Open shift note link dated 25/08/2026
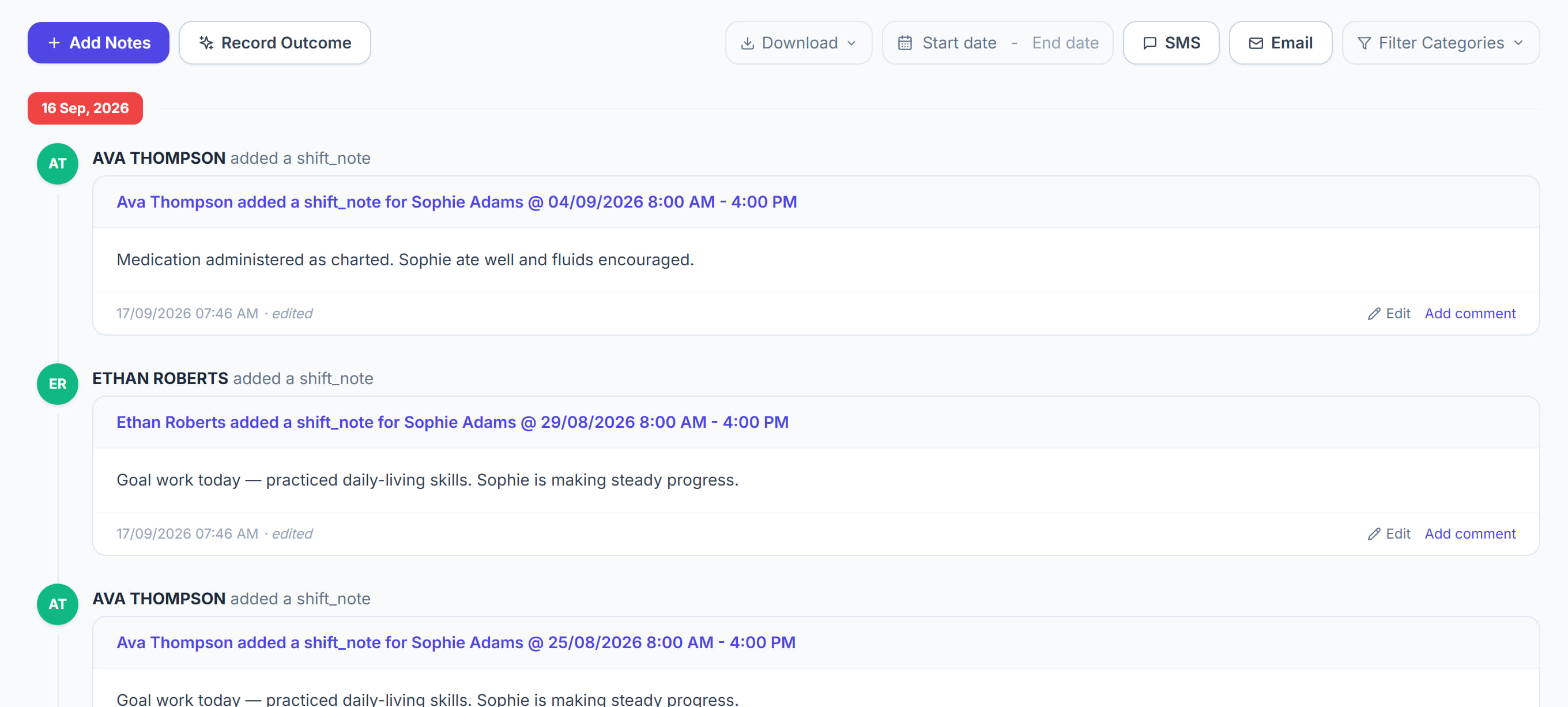 coord(456,642)
